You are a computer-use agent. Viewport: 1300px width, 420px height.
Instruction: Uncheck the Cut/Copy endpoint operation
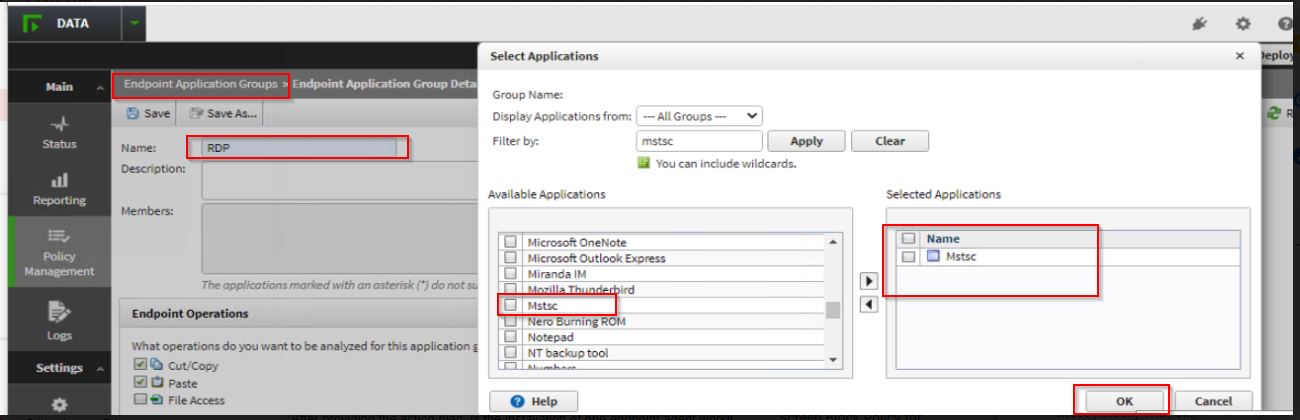click(140, 365)
